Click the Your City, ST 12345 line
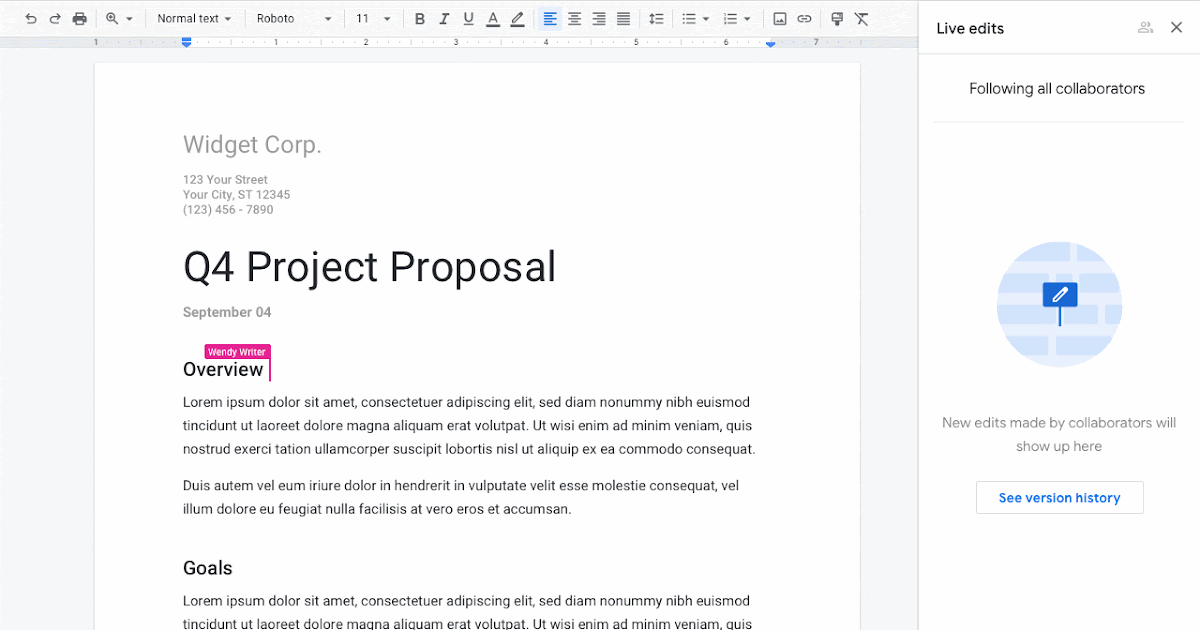The width and height of the screenshot is (1200, 630). point(237,195)
